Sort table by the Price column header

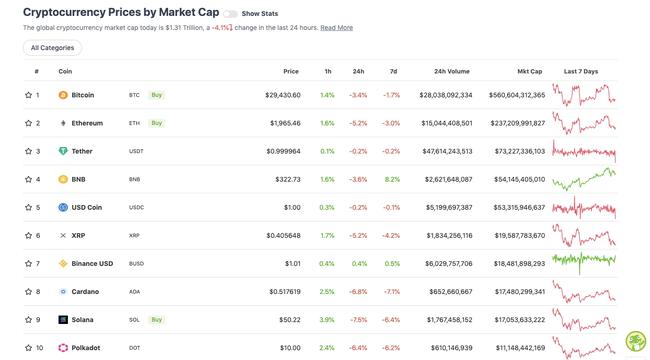(x=291, y=71)
